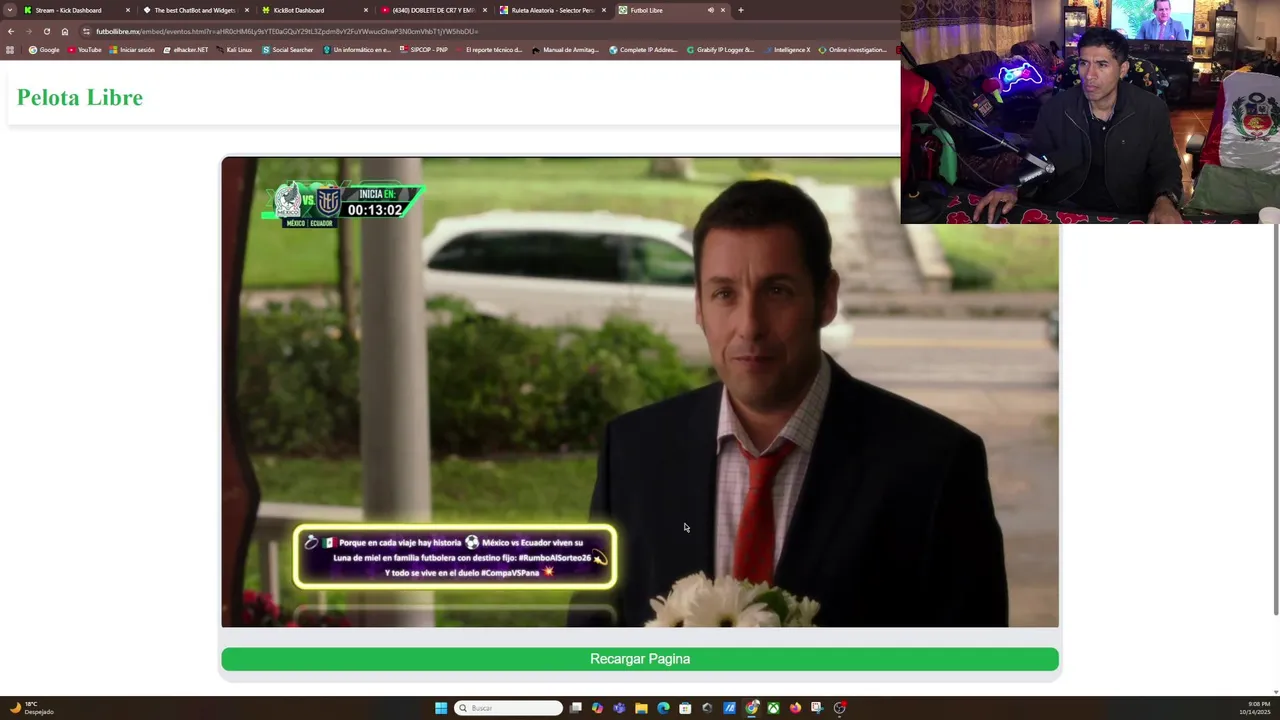The image size is (1280, 720).
Task: Open Microsoft Teams from the taskbar
Action: point(619,708)
